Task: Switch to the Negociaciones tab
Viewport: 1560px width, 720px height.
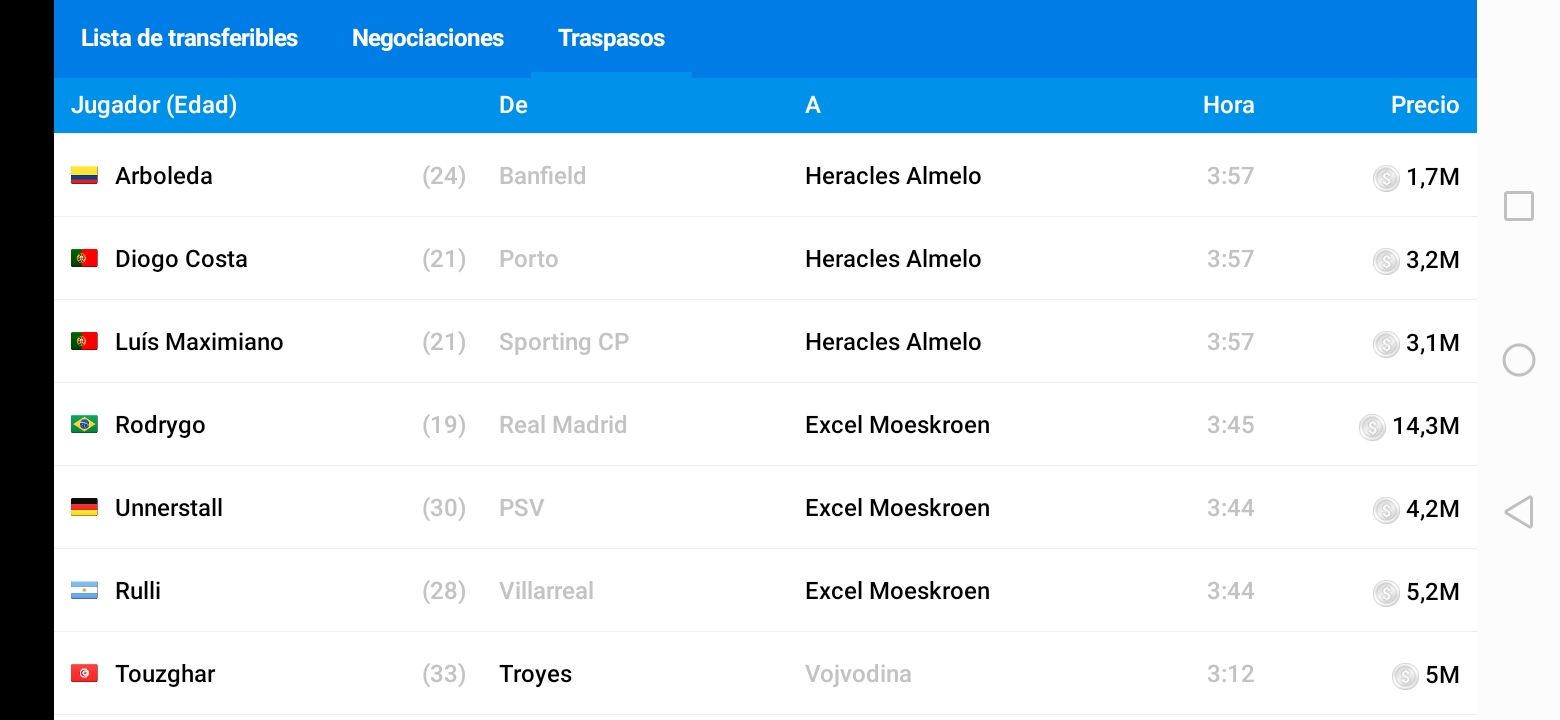Action: pyautogui.click(x=428, y=38)
